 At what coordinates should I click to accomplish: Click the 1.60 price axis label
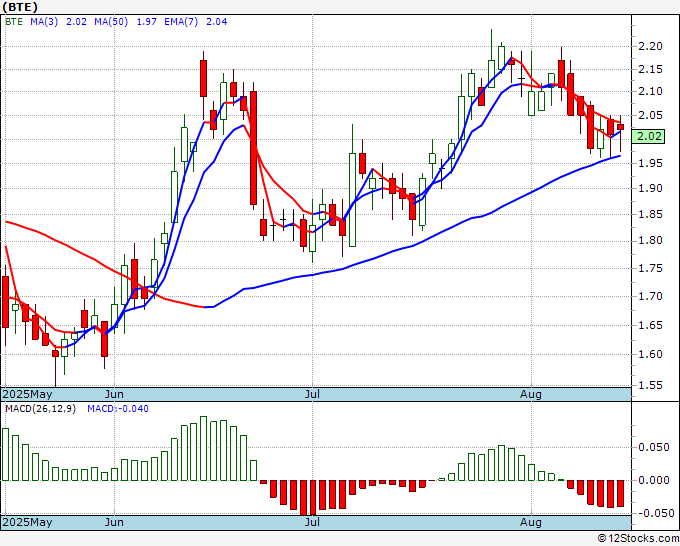point(650,354)
